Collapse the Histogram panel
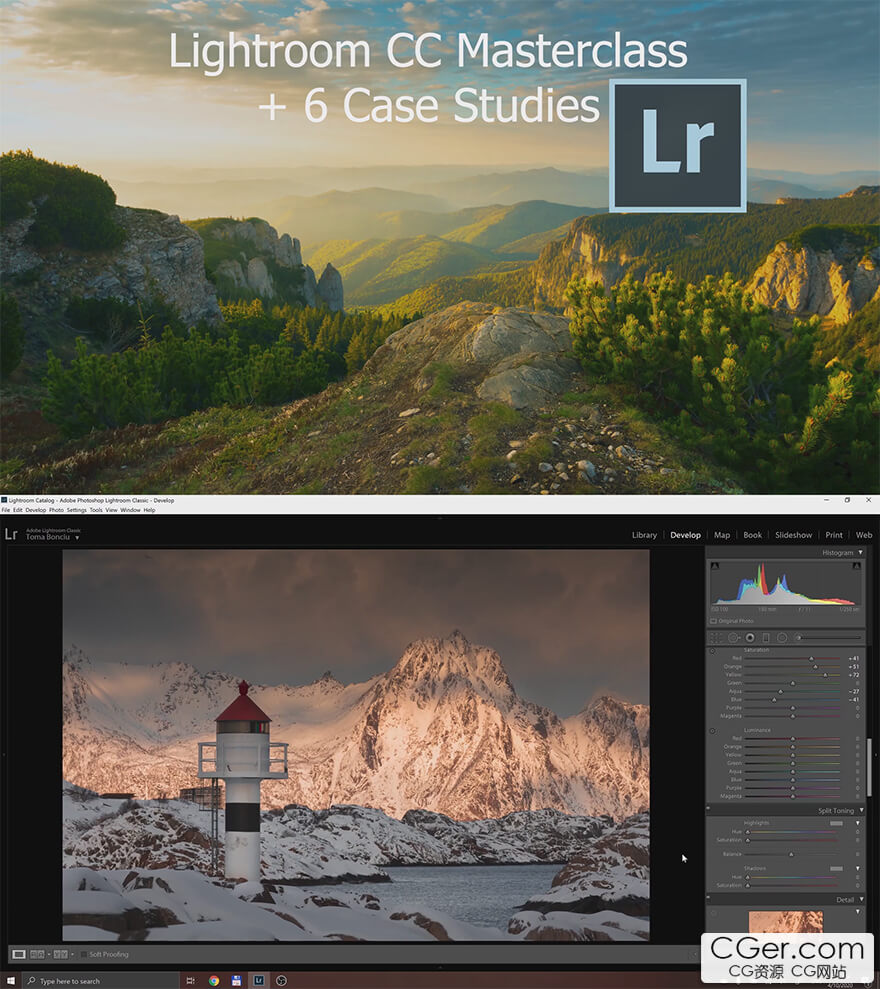The image size is (880, 989). 860,553
